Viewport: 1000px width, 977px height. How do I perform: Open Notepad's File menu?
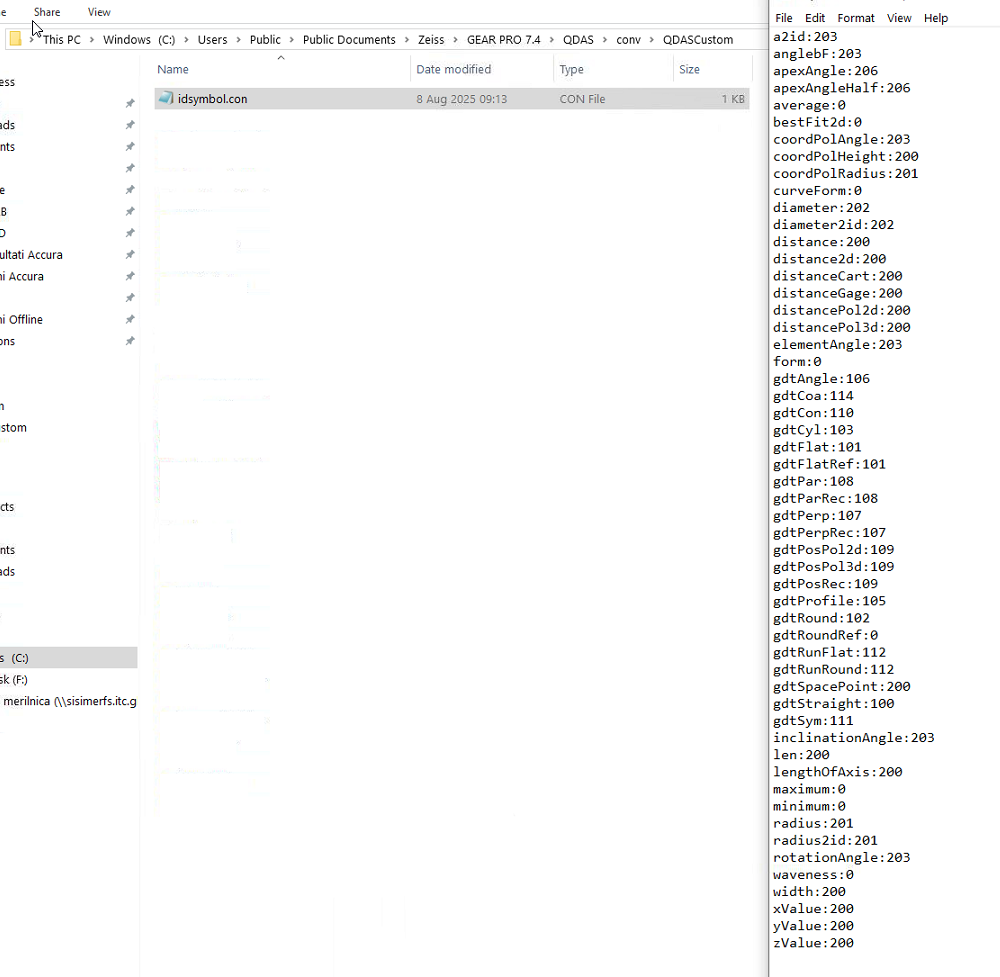tap(784, 18)
